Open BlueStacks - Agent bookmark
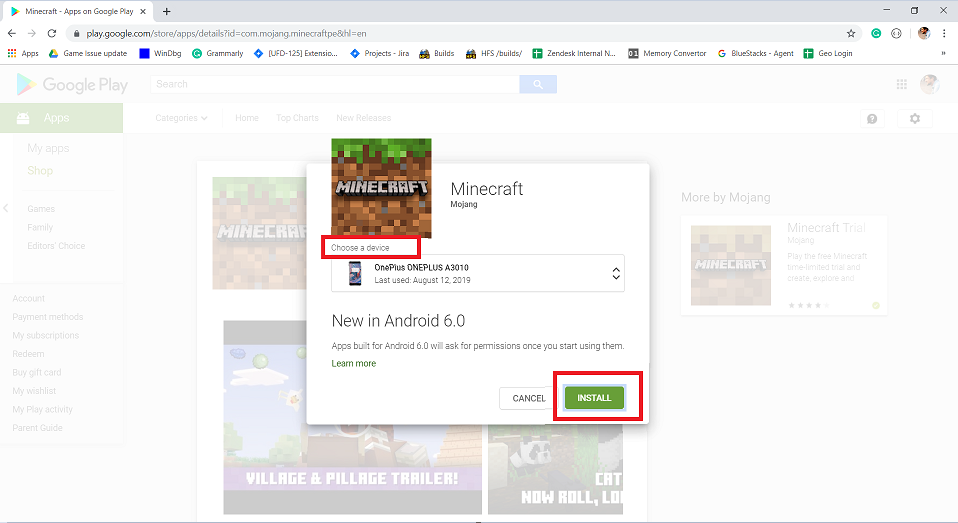 click(x=755, y=53)
